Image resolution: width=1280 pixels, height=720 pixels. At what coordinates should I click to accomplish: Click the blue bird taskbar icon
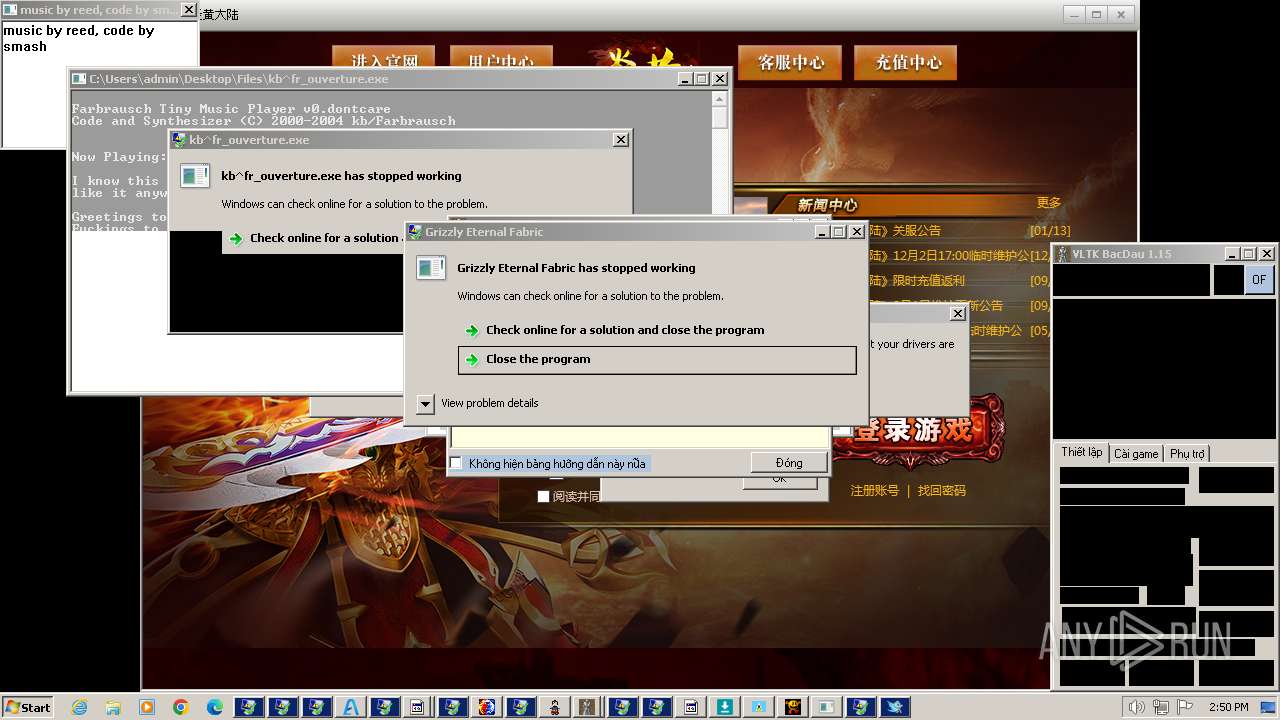[x=895, y=707]
